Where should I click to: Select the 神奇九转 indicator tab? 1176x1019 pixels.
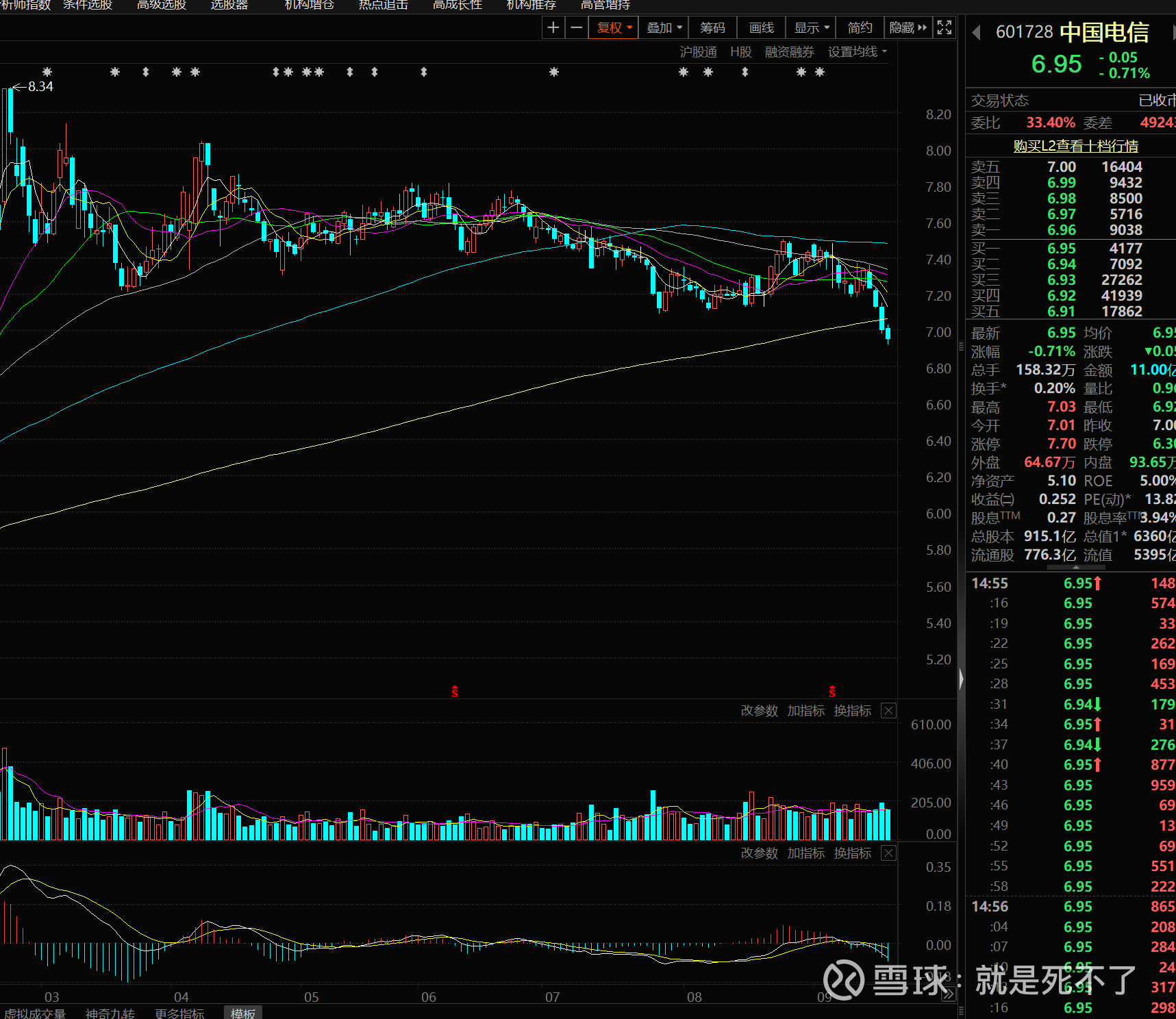click(110, 1013)
